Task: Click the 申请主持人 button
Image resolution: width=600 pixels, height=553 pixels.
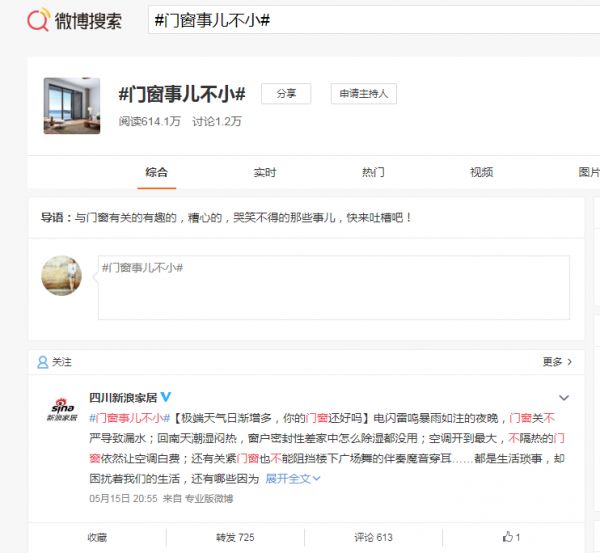Action: [364, 93]
